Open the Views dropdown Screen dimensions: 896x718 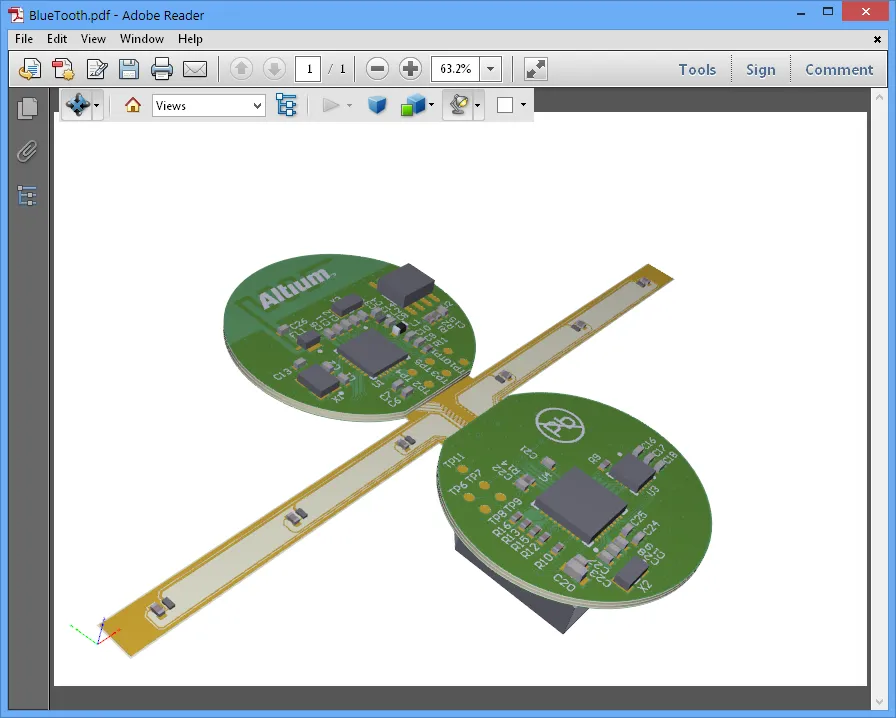point(208,105)
